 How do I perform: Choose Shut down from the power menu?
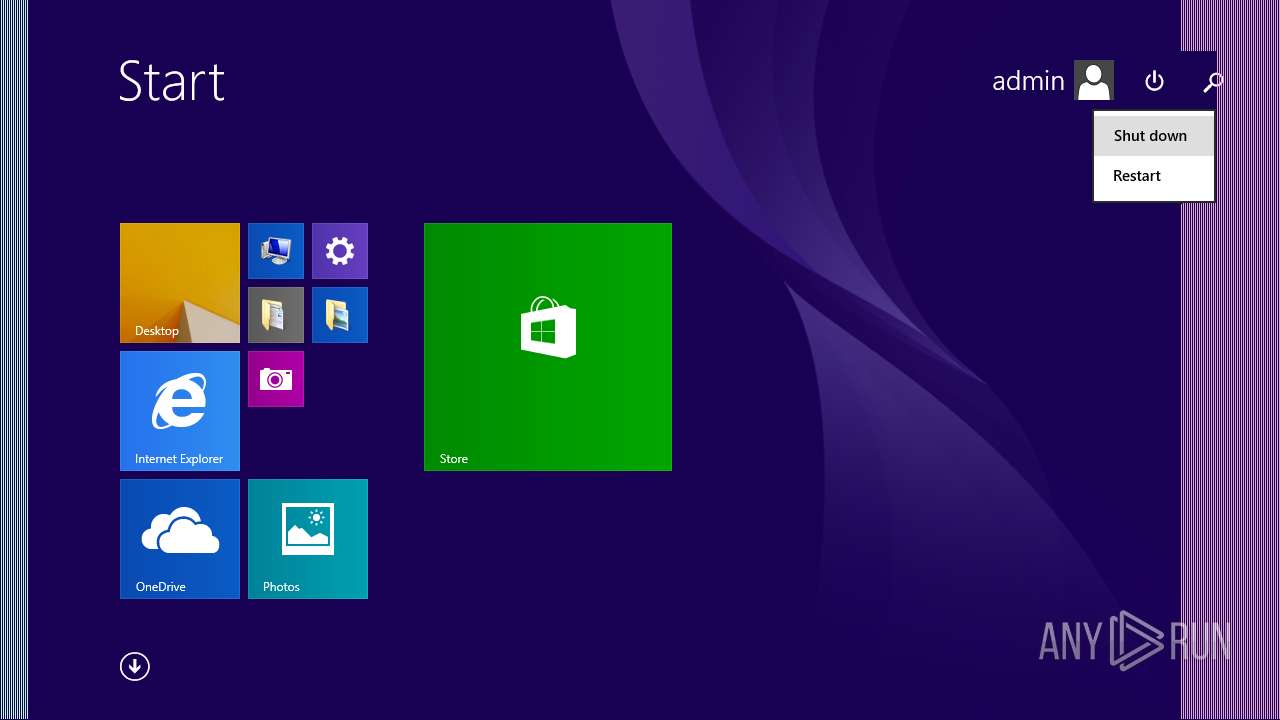tap(1154, 136)
